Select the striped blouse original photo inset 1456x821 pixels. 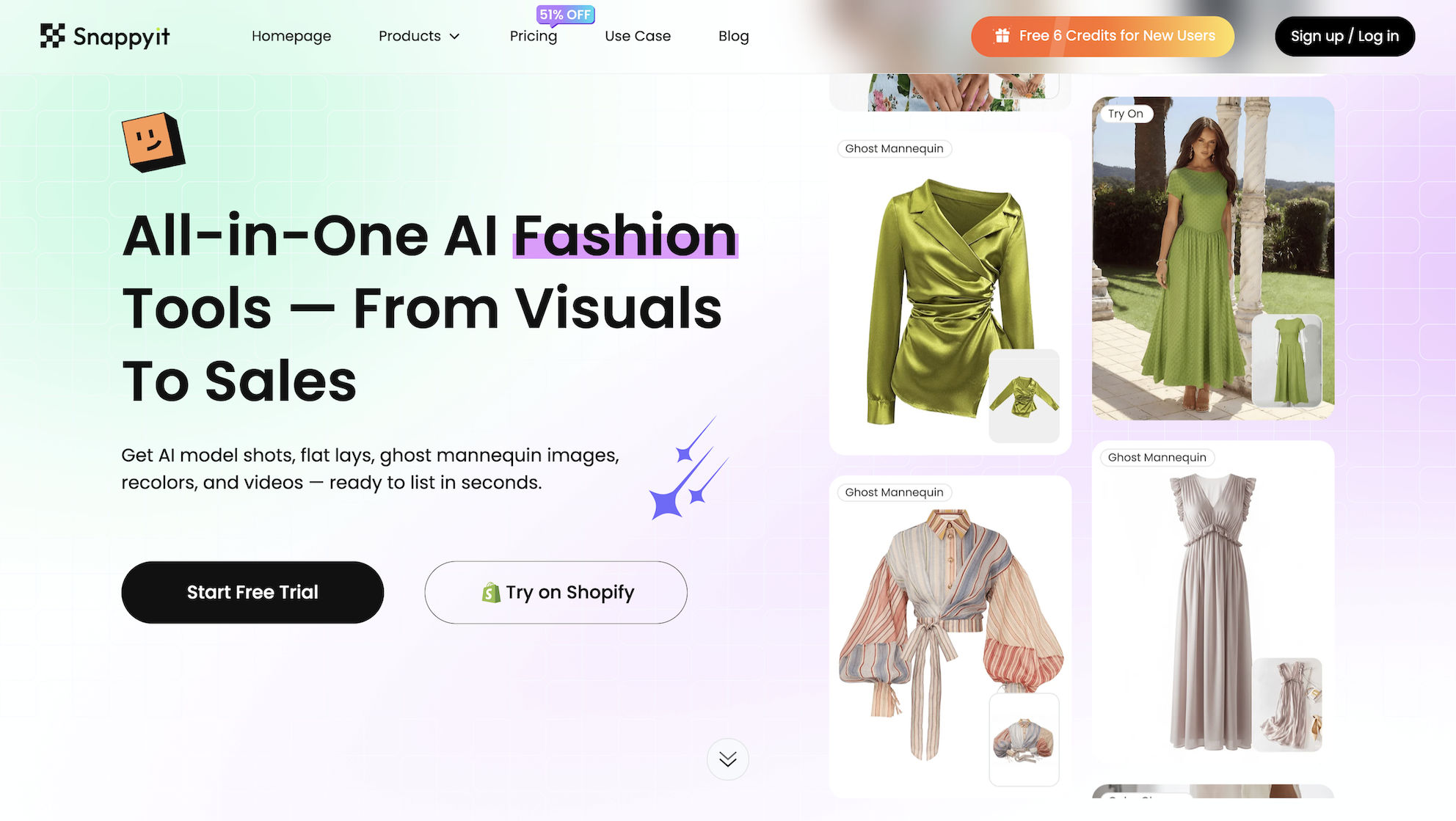tap(1024, 740)
